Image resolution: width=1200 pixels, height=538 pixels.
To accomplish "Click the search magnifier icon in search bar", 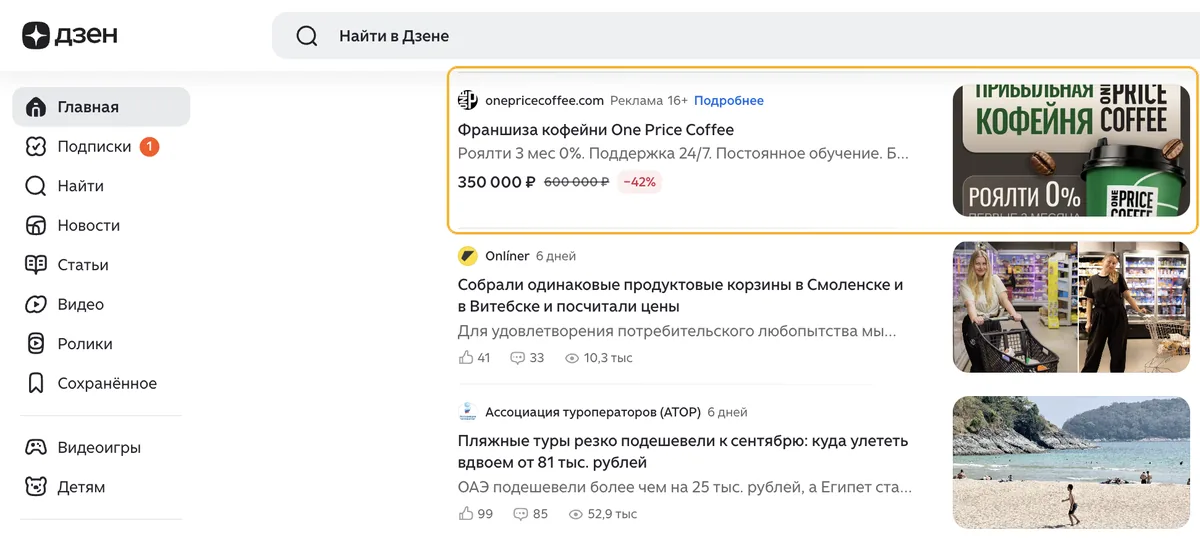I will pyautogui.click(x=307, y=36).
